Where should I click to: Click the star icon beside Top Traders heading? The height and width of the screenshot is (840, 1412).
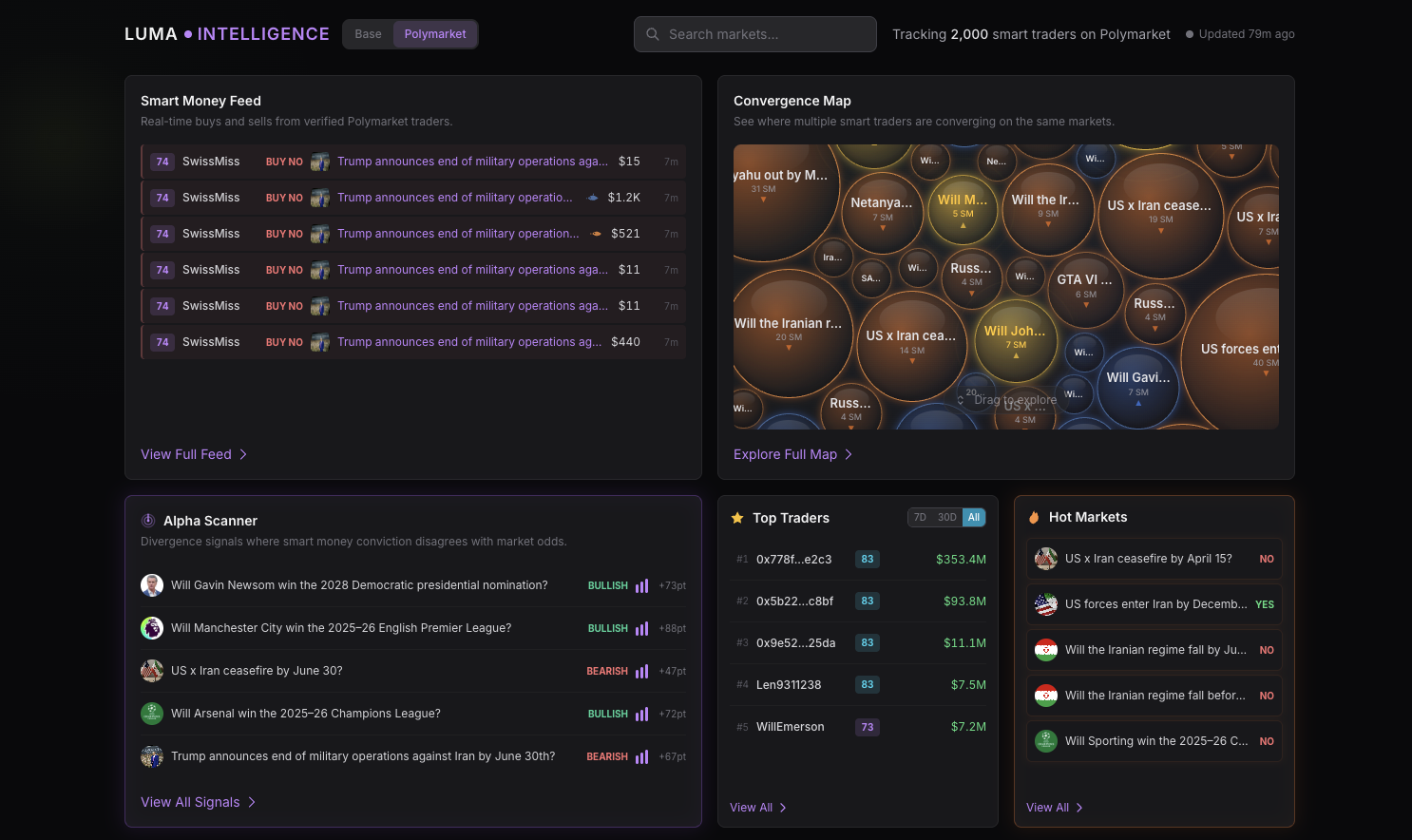(737, 517)
